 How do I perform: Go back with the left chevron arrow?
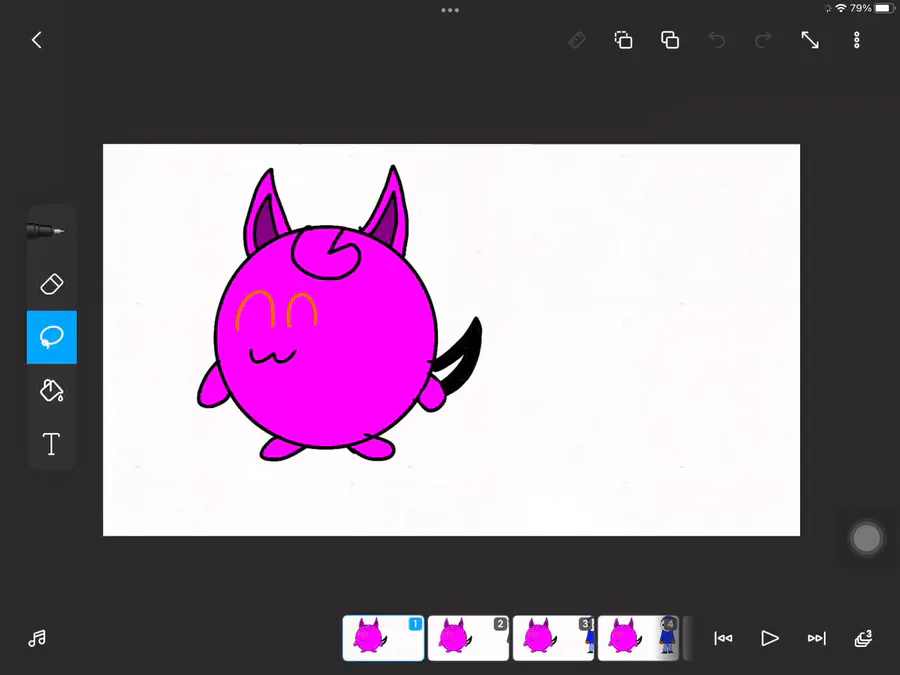click(37, 40)
